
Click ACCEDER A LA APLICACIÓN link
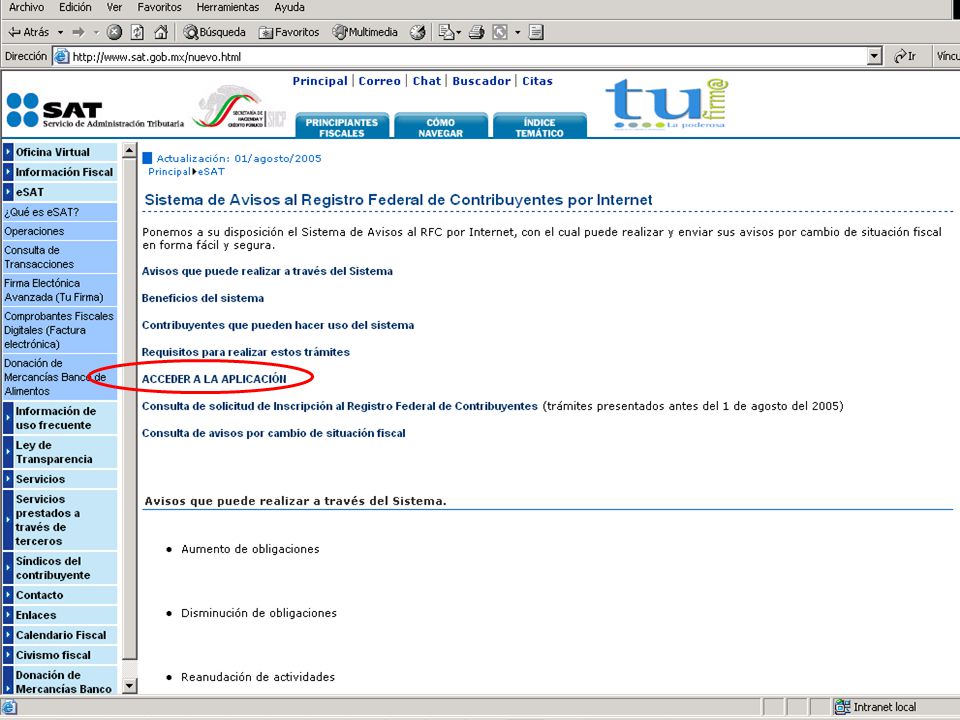point(214,379)
